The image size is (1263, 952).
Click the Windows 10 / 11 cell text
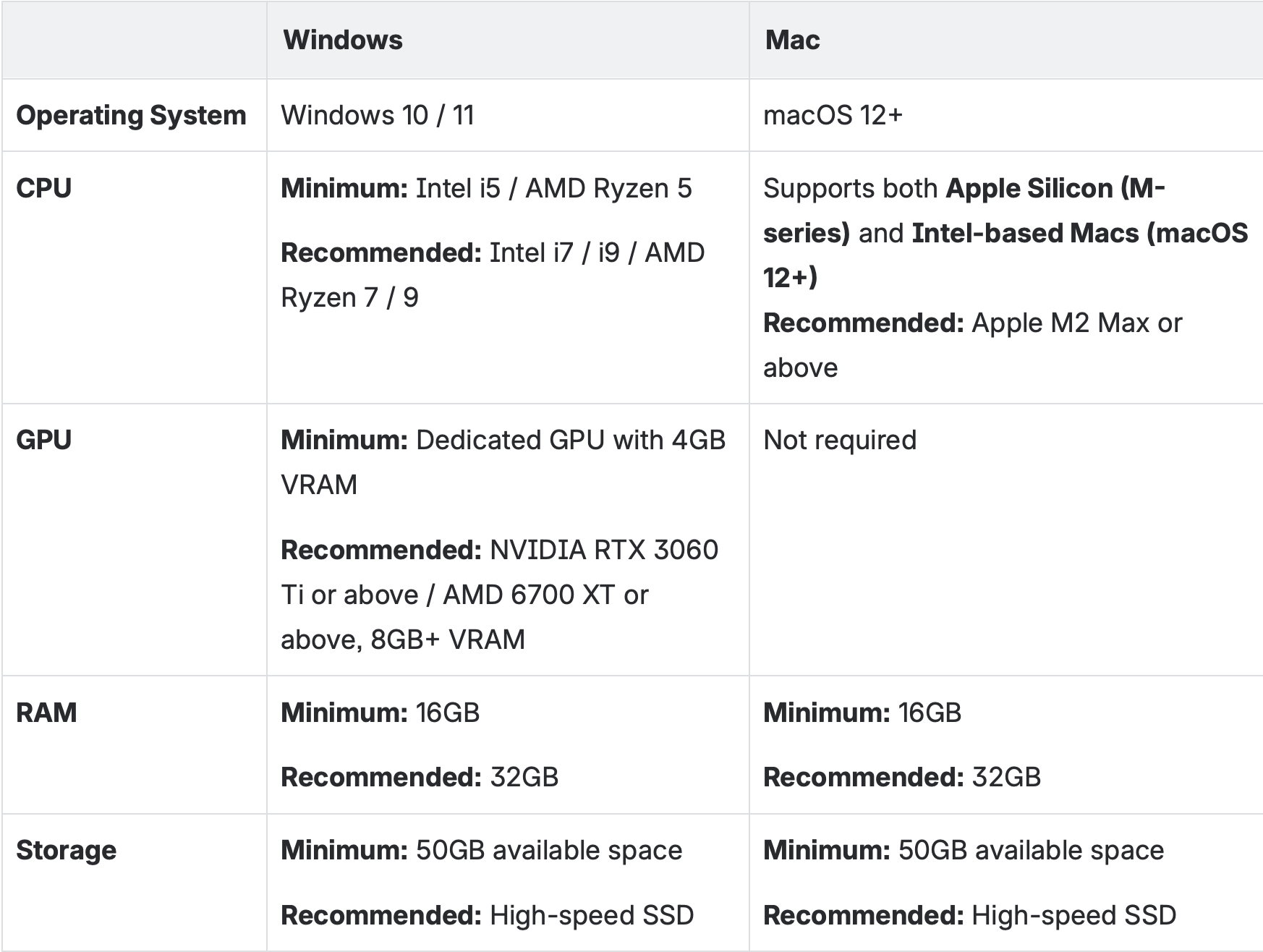pos(377,115)
